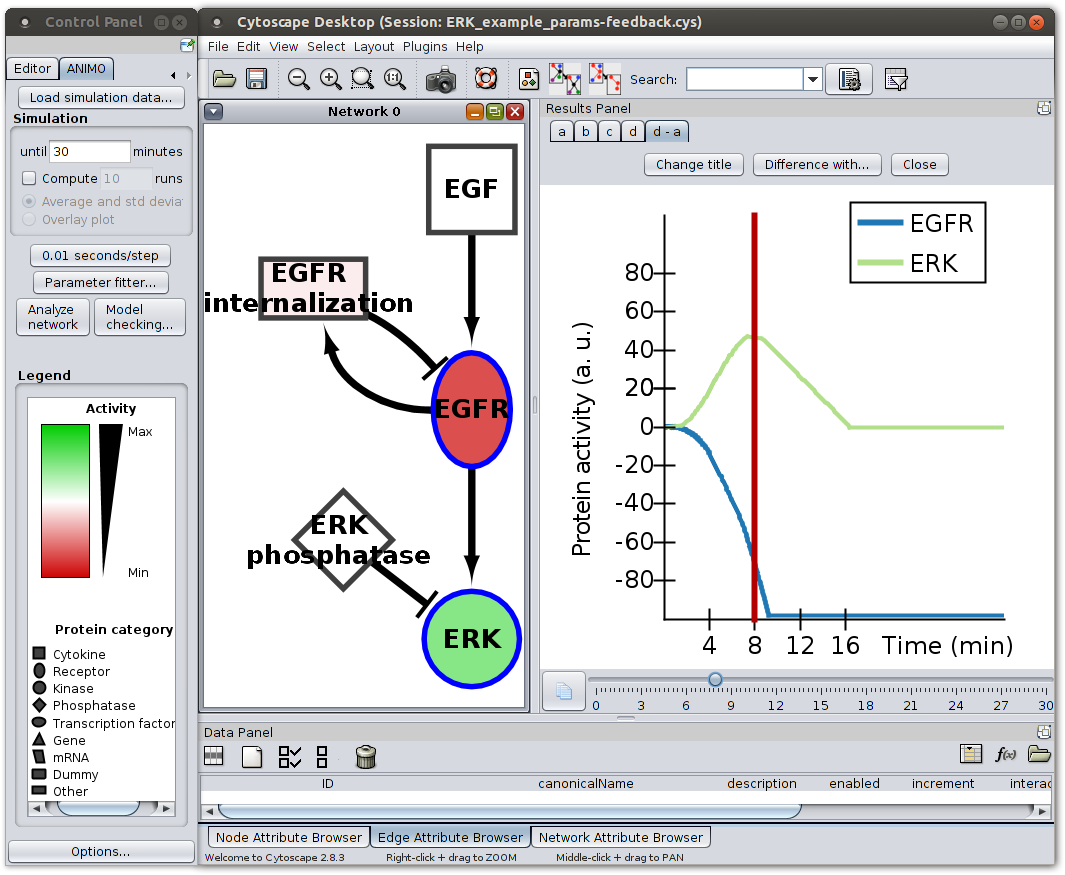Open the VizMapper style icon
The image size is (1065, 875).
528,79
